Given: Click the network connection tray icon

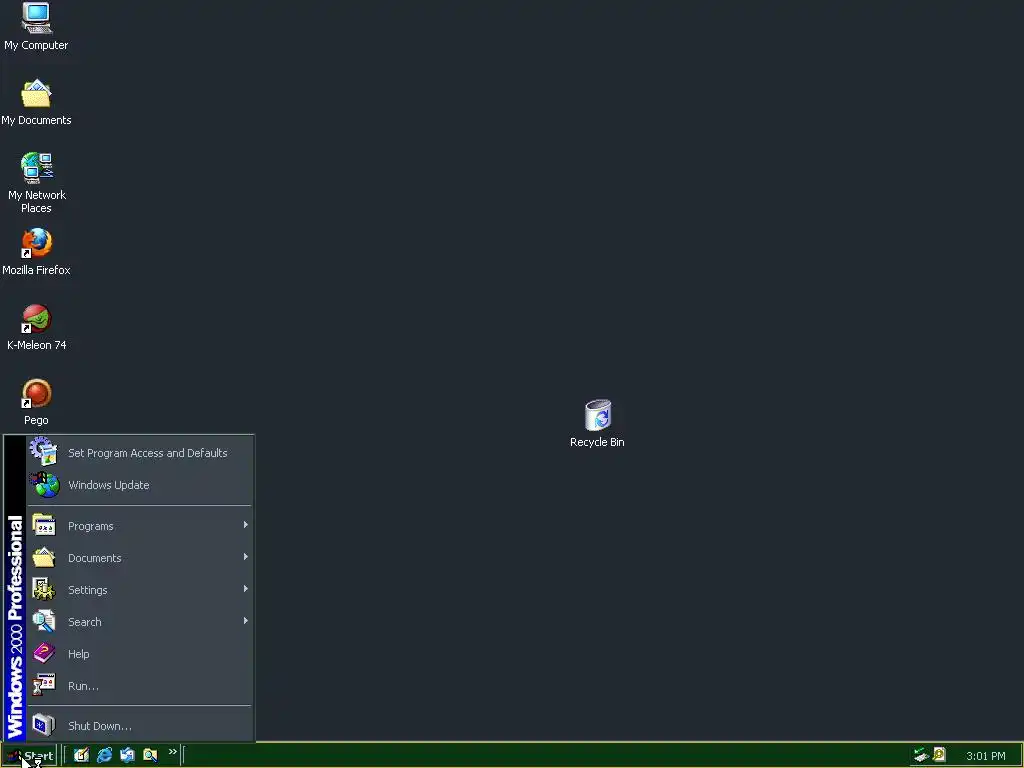Looking at the screenshot, I should [x=921, y=755].
